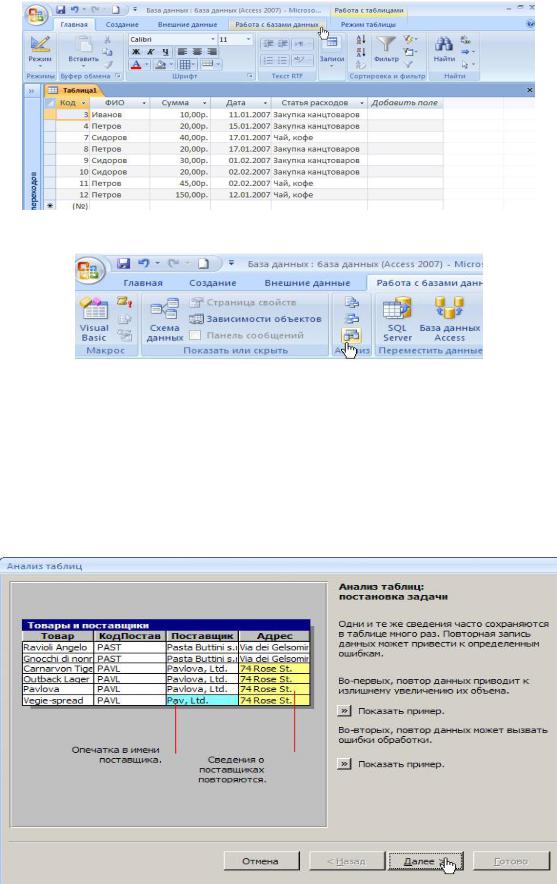
Task: Open the Записи records group button
Action: click(x=332, y=52)
